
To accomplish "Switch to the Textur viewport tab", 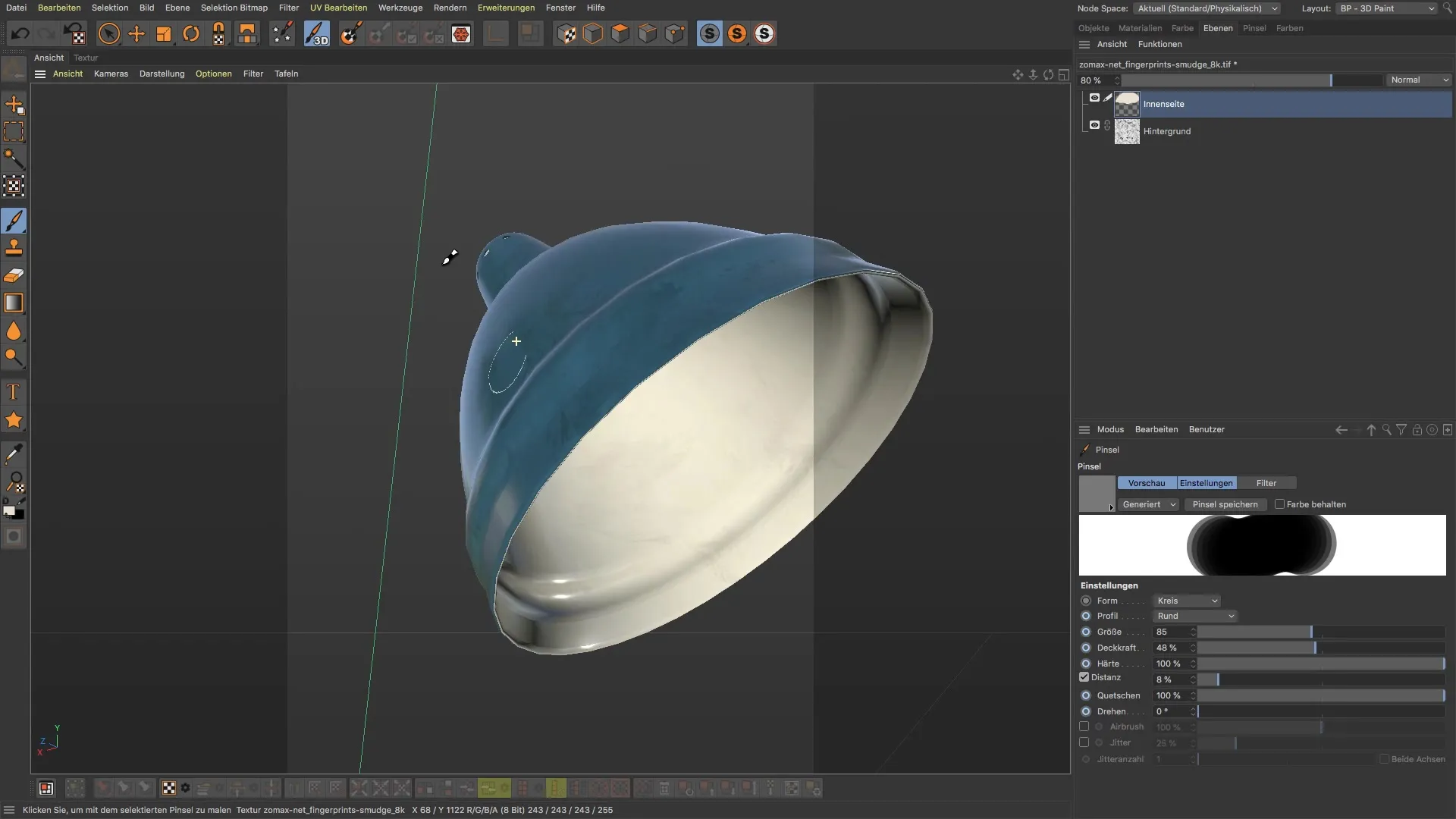I will (x=86, y=58).
